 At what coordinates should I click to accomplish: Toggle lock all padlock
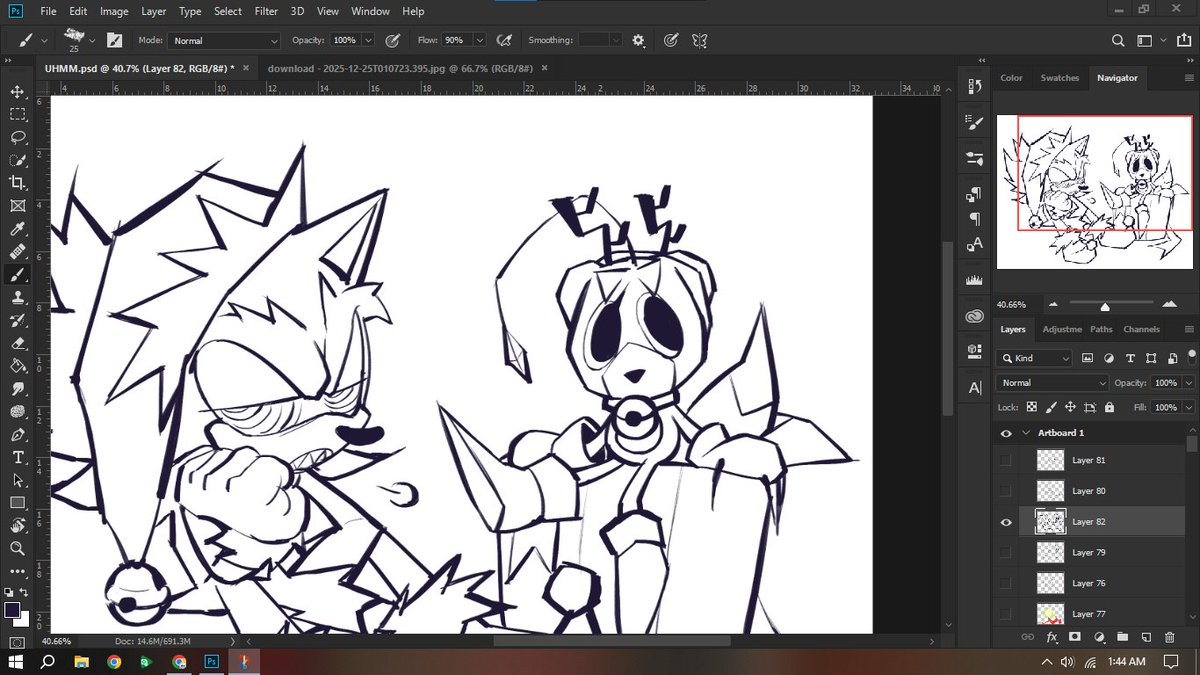[x=1110, y=407]
